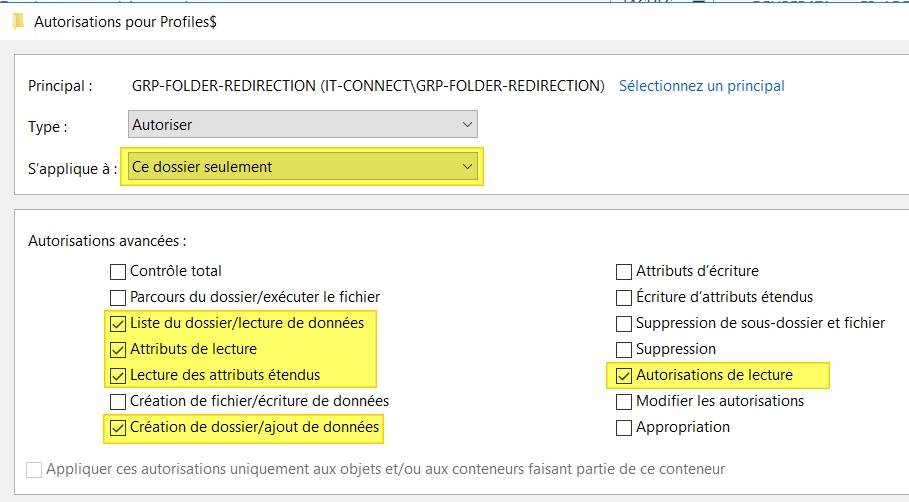Expand the 'S'applique à' combo box
This screenshot has width=909, height=502.
click(x=304, y=167)
